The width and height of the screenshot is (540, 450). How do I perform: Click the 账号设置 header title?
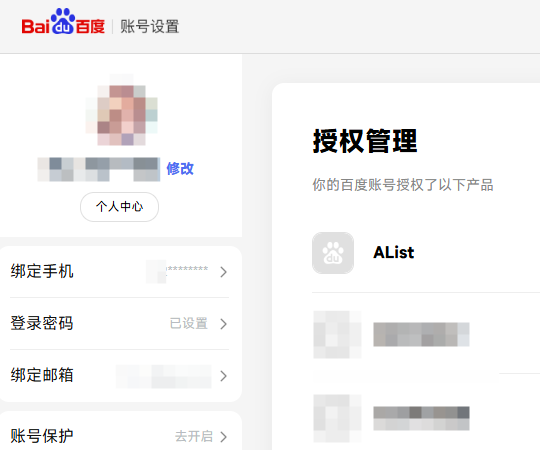point(149,27)
